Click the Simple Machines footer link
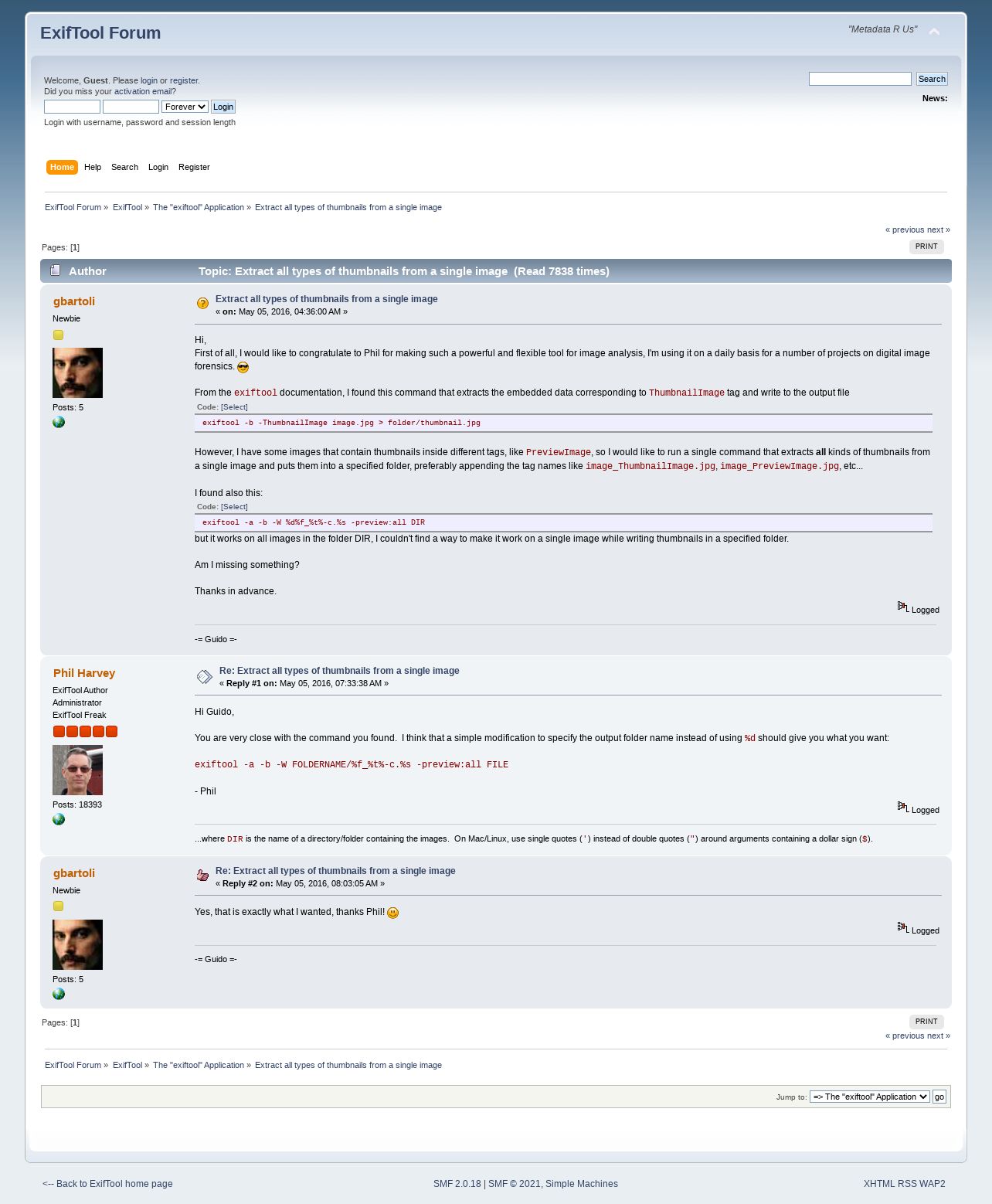Image resolution: width=992 pixels, height=1204 pixels. 582,1184
